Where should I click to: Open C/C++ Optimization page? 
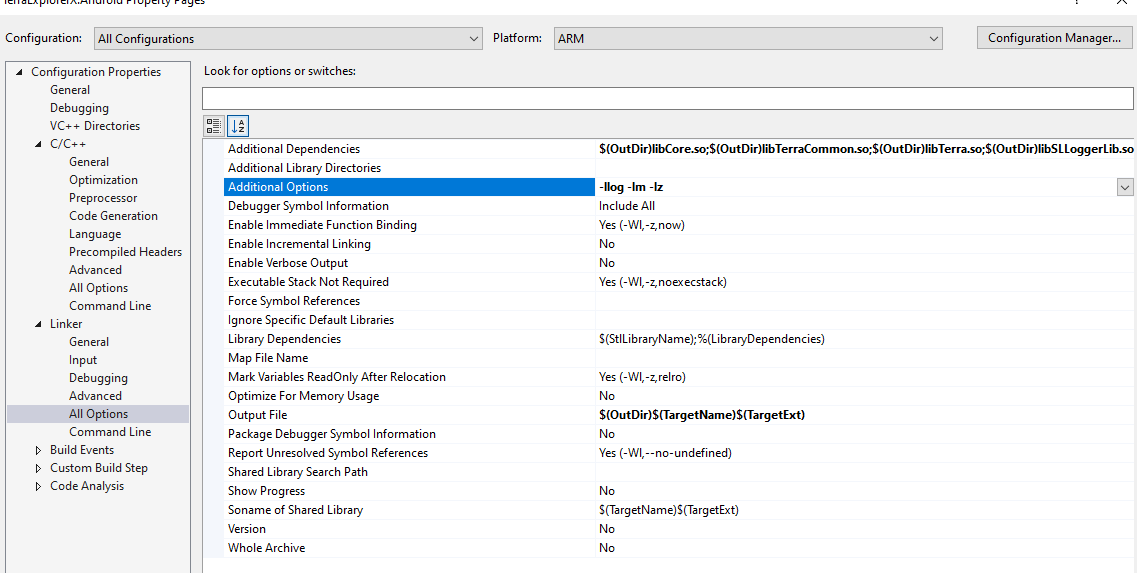pyautogui.click(x=103, y=180)
